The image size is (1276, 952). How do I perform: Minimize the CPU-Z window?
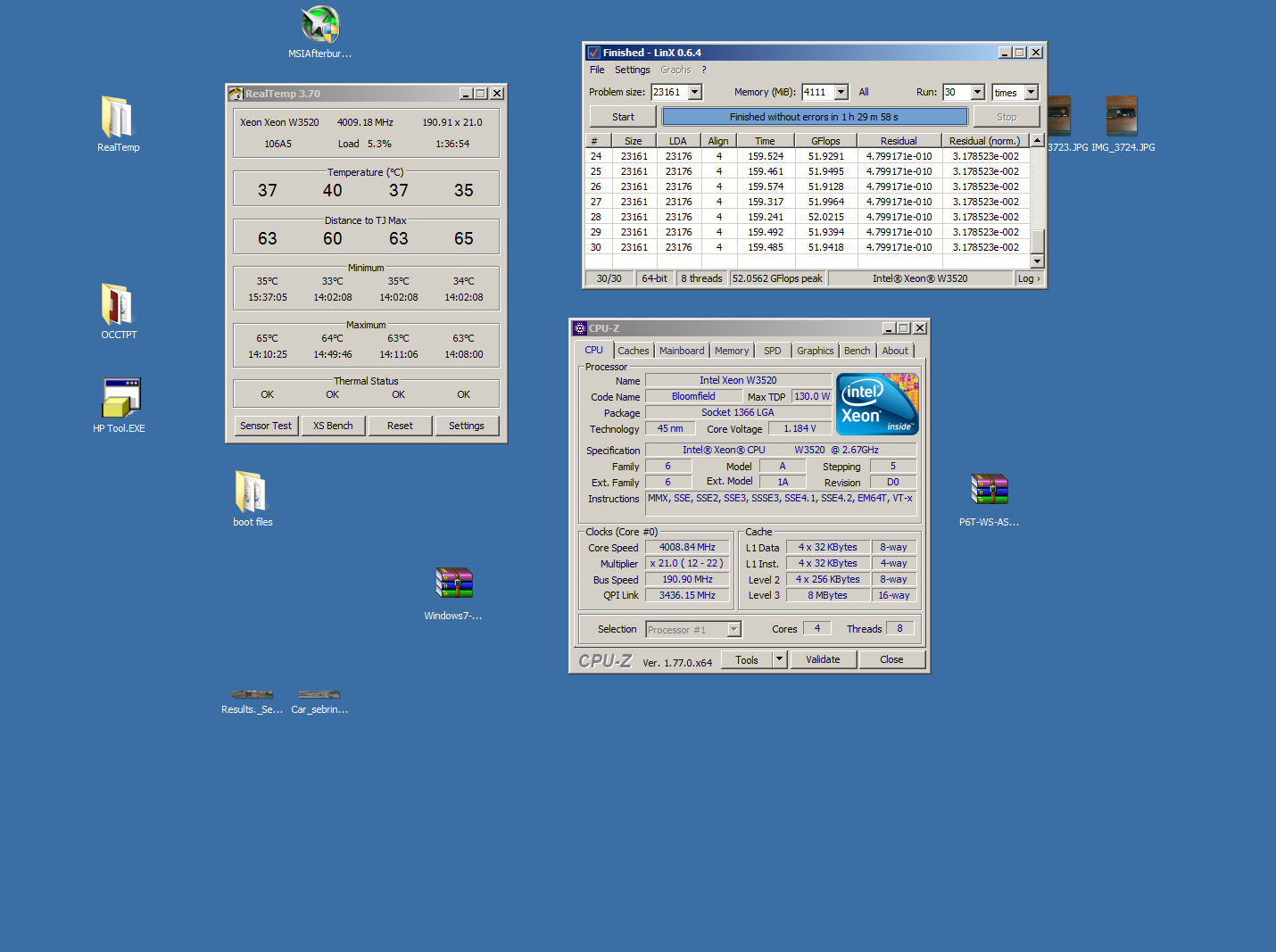coord(889,328)
